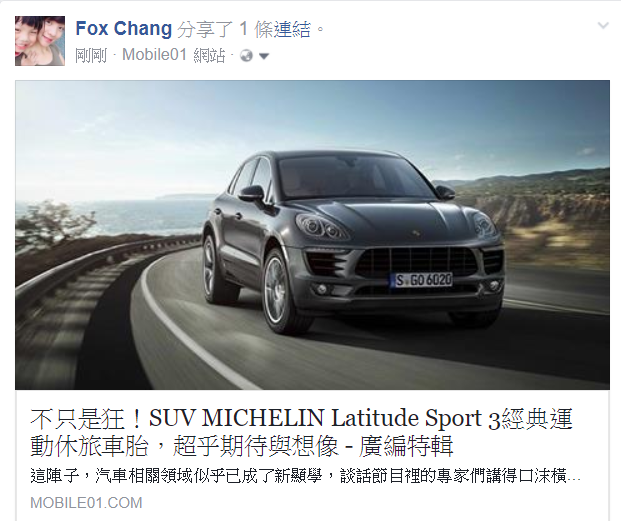The width and height of the screenshot is (621, 521).
Task: Click the 剛剛 timestamp link
Action: pos(91,56)
